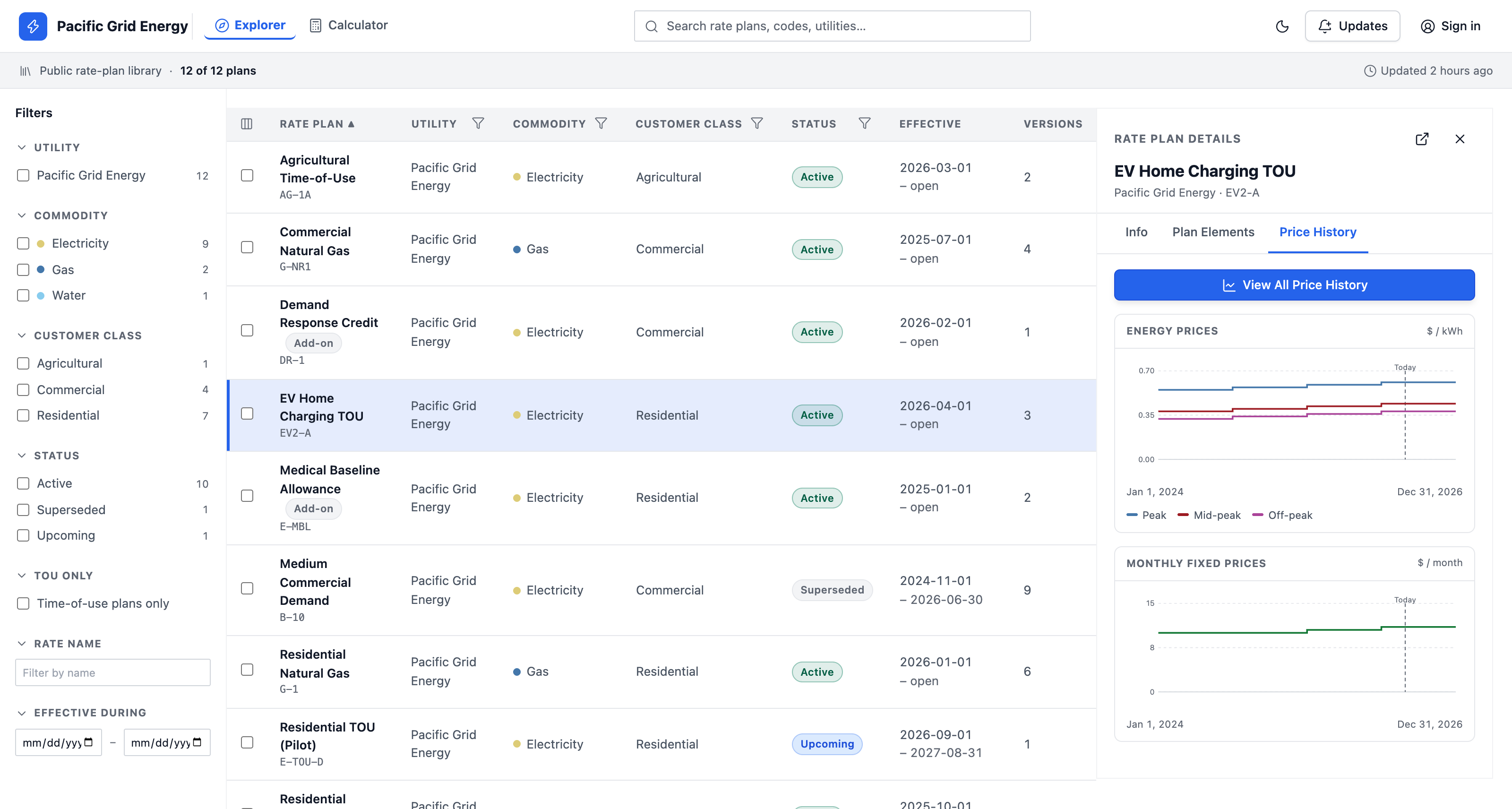Image resolution: width=1512 pixels, height=809 pixels.
Task: Select the Commercial Natural Gas row checkbox
Action: click(247, 247)
